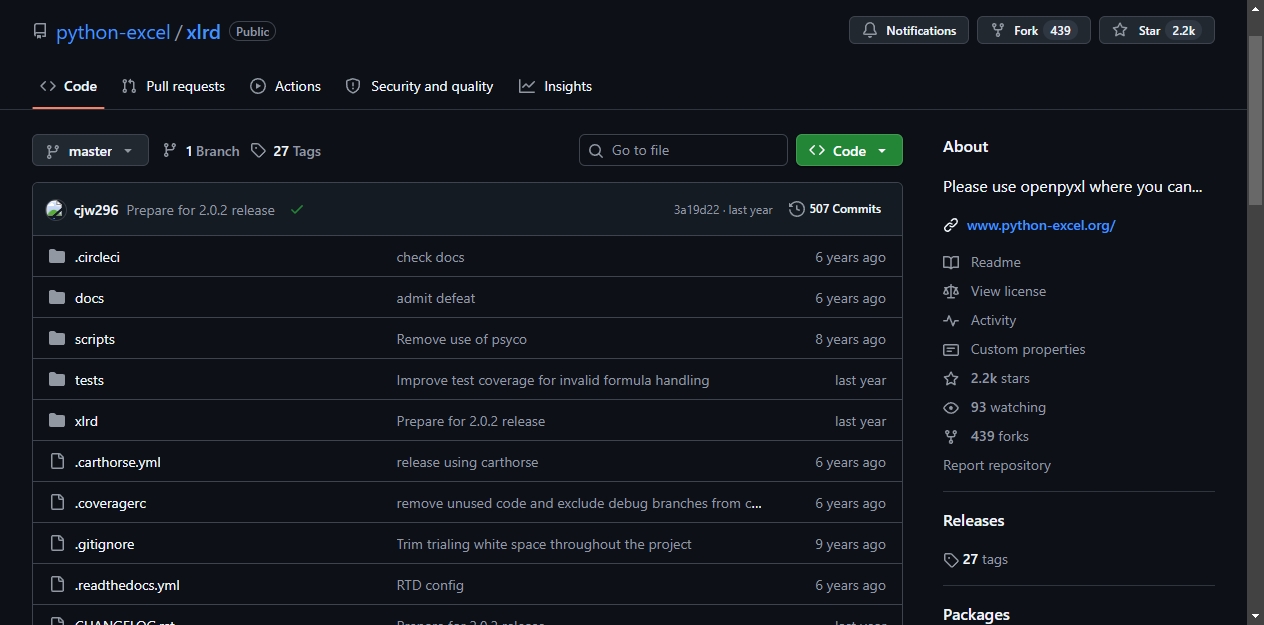Screen dimensions: 1264x625
Task: Click the link icon beside www.python-excel.org
Action: tap(951, 225)
